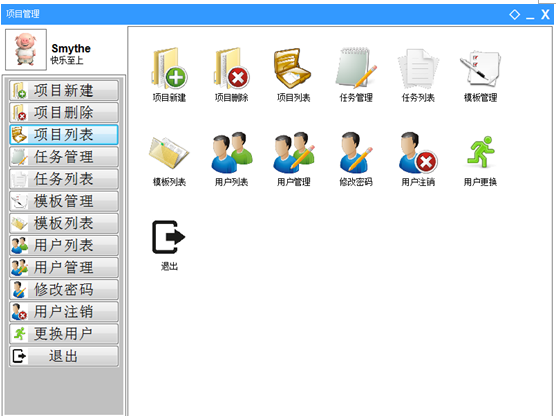Viewport: 556px width, 416px height.
Task: Click the 退出 button at sidebar bottom
Action: pyautogui.click(x=64, y=356)
